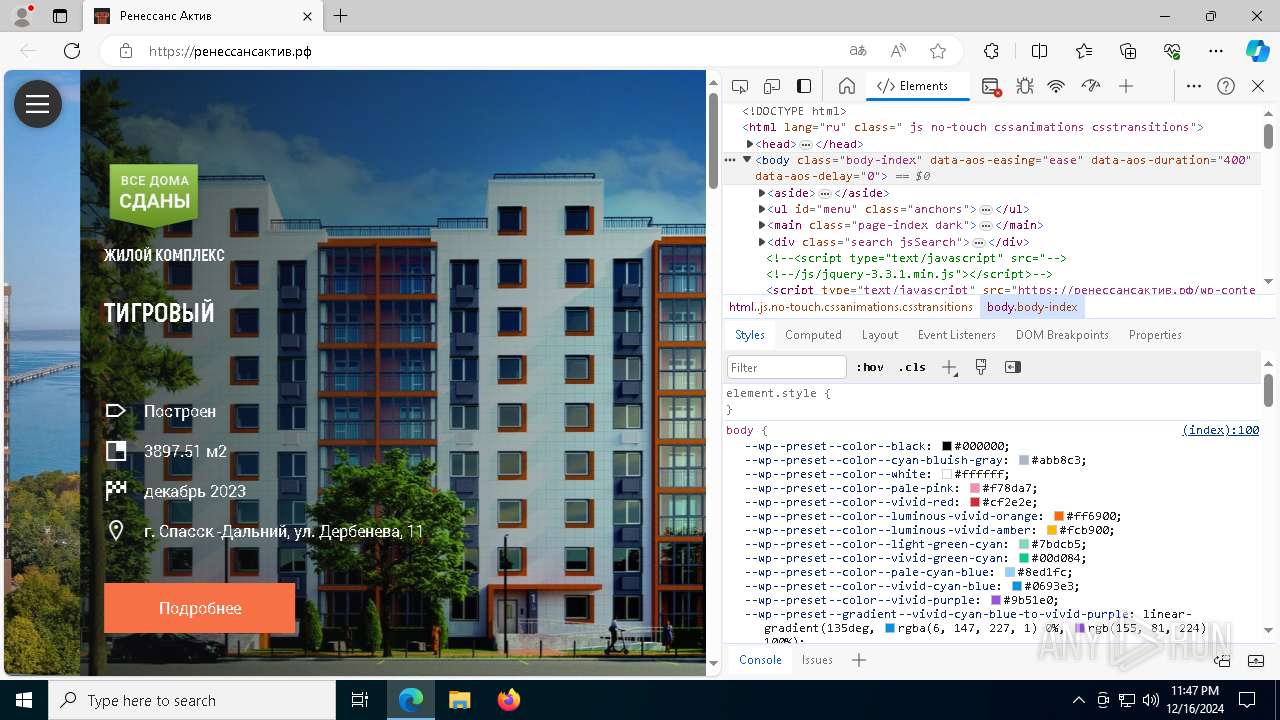
Task: Open the Performance gauge tool
Action: [1091, 86]
